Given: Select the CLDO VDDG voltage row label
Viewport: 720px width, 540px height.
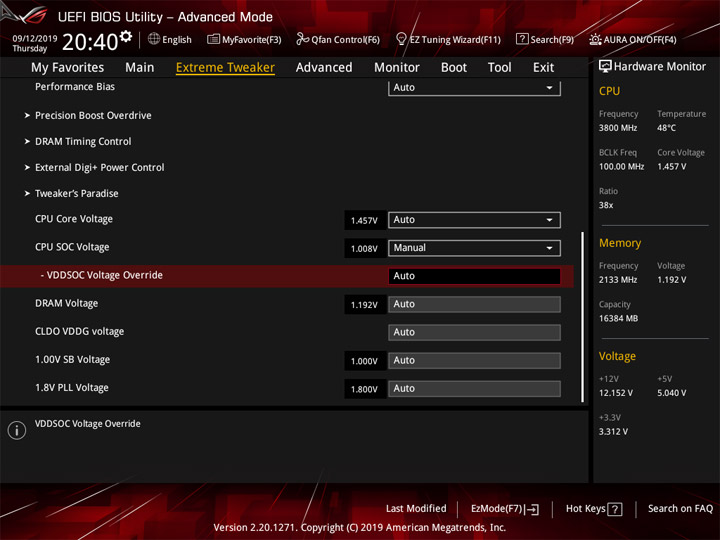Looking at the screenshot, I should coord(79,332).
